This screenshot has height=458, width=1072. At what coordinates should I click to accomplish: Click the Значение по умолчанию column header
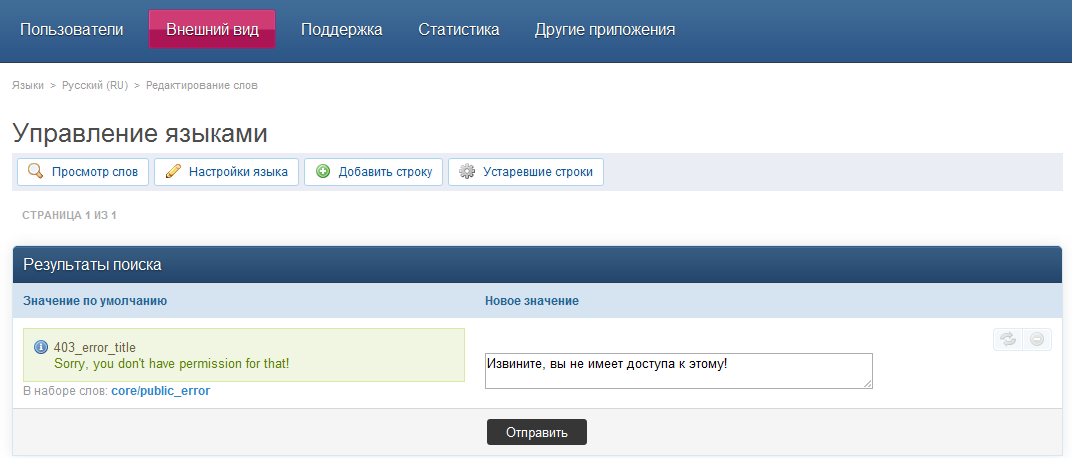pos(95,301)
